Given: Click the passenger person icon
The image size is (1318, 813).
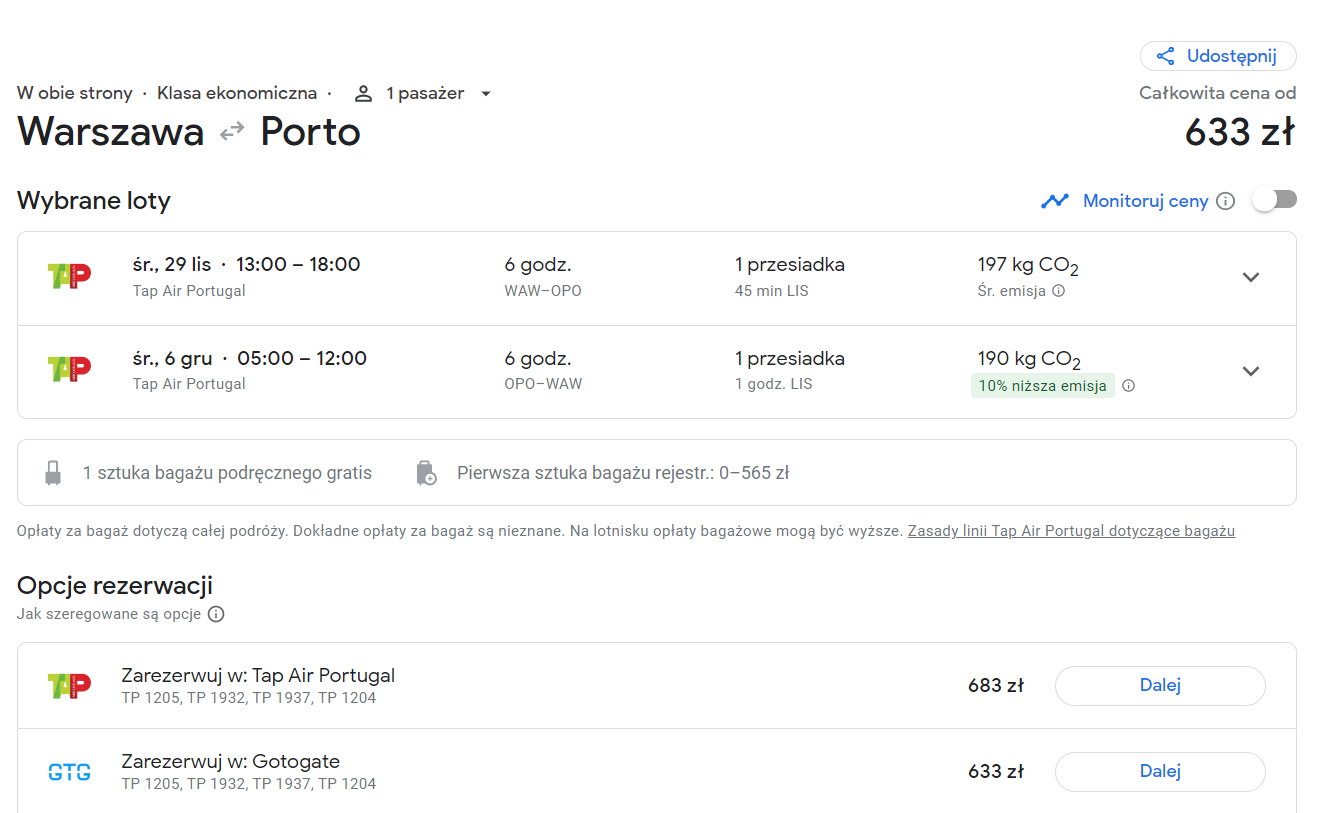Looking at the screenshot, I should 363,94.
